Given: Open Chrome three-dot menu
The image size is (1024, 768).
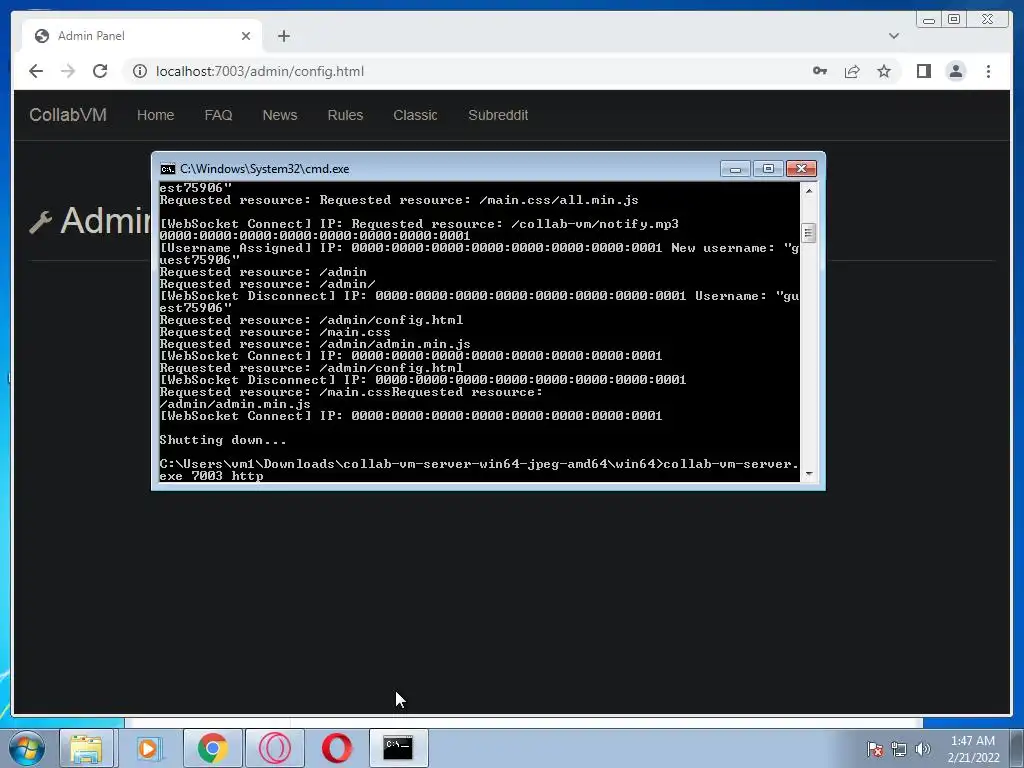Looking at the screenshot, I should 988,71.
